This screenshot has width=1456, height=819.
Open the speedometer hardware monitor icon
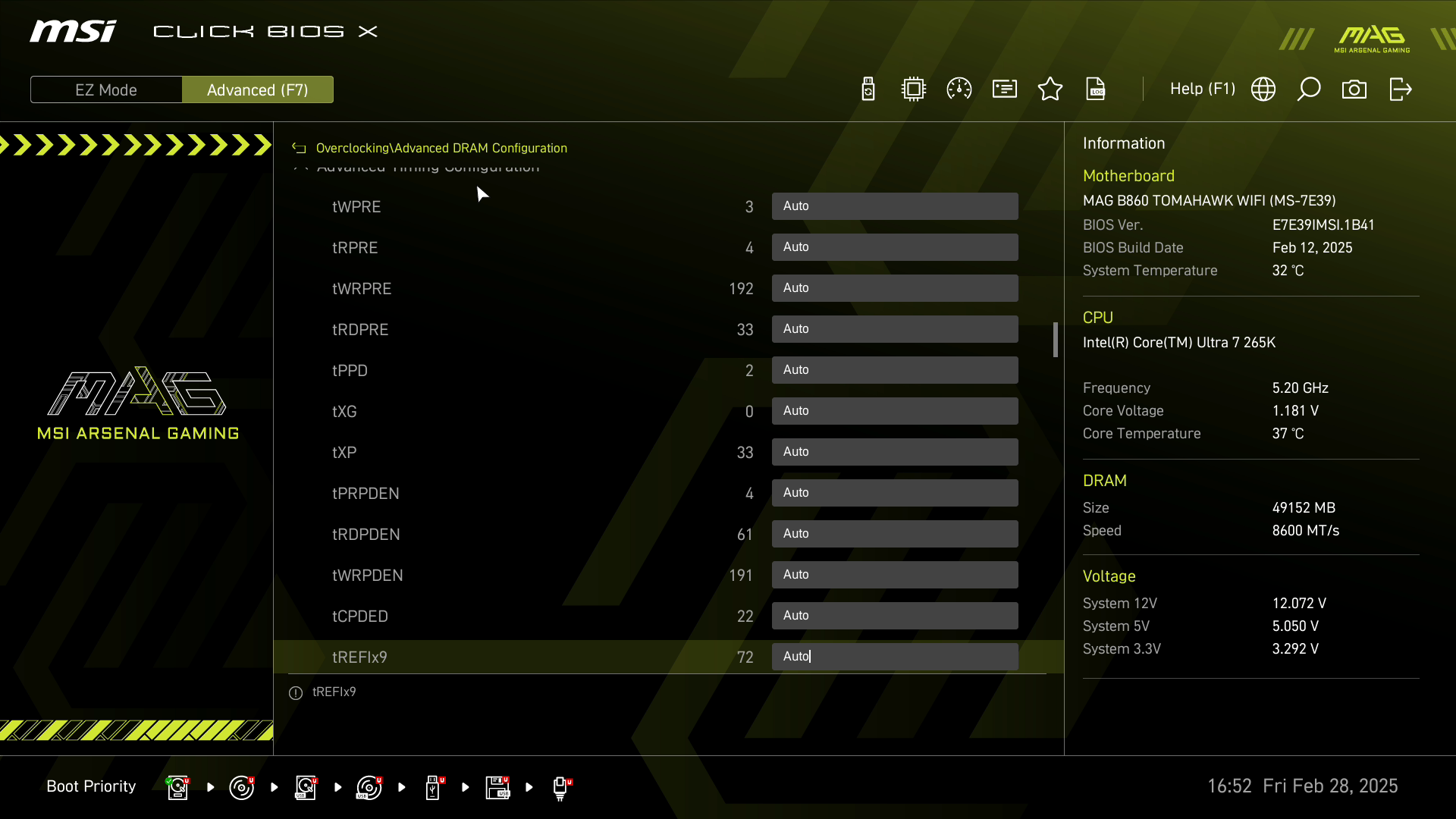click(959, 89)
